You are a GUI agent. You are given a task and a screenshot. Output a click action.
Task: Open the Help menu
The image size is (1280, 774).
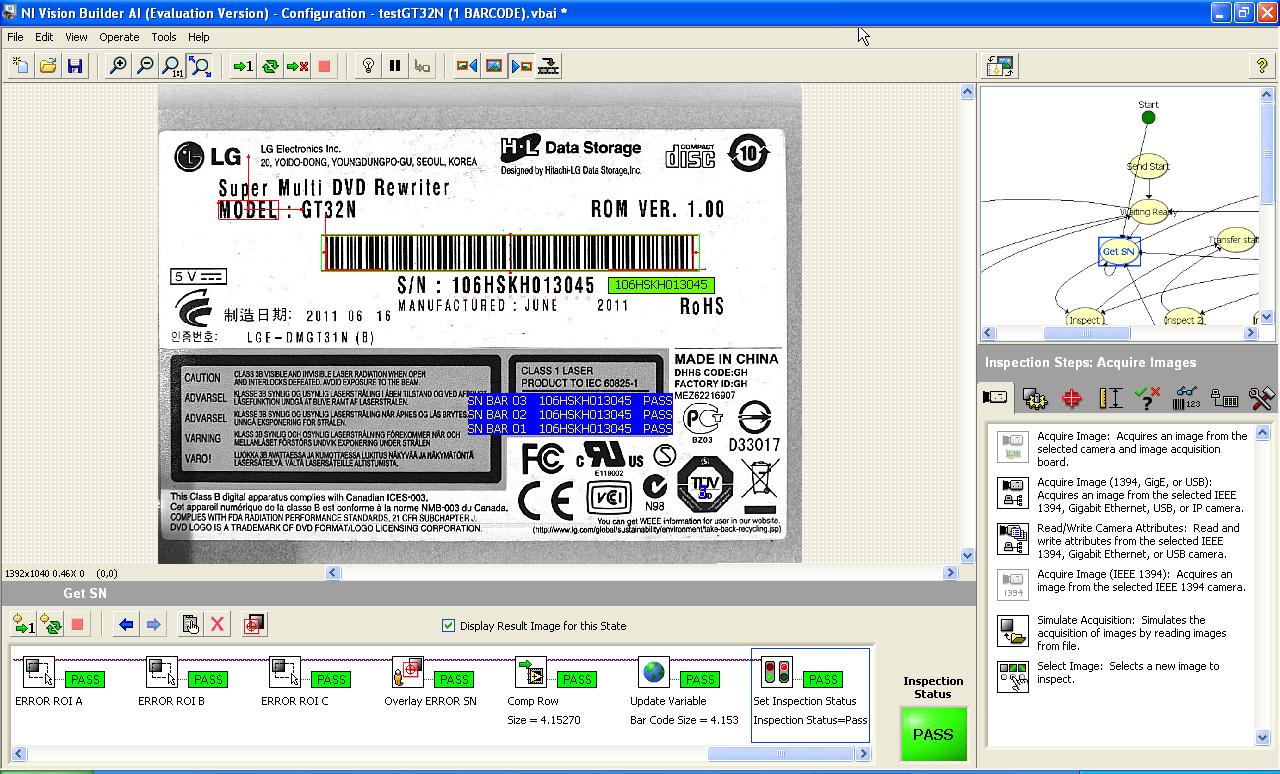[x=199, y=37]
